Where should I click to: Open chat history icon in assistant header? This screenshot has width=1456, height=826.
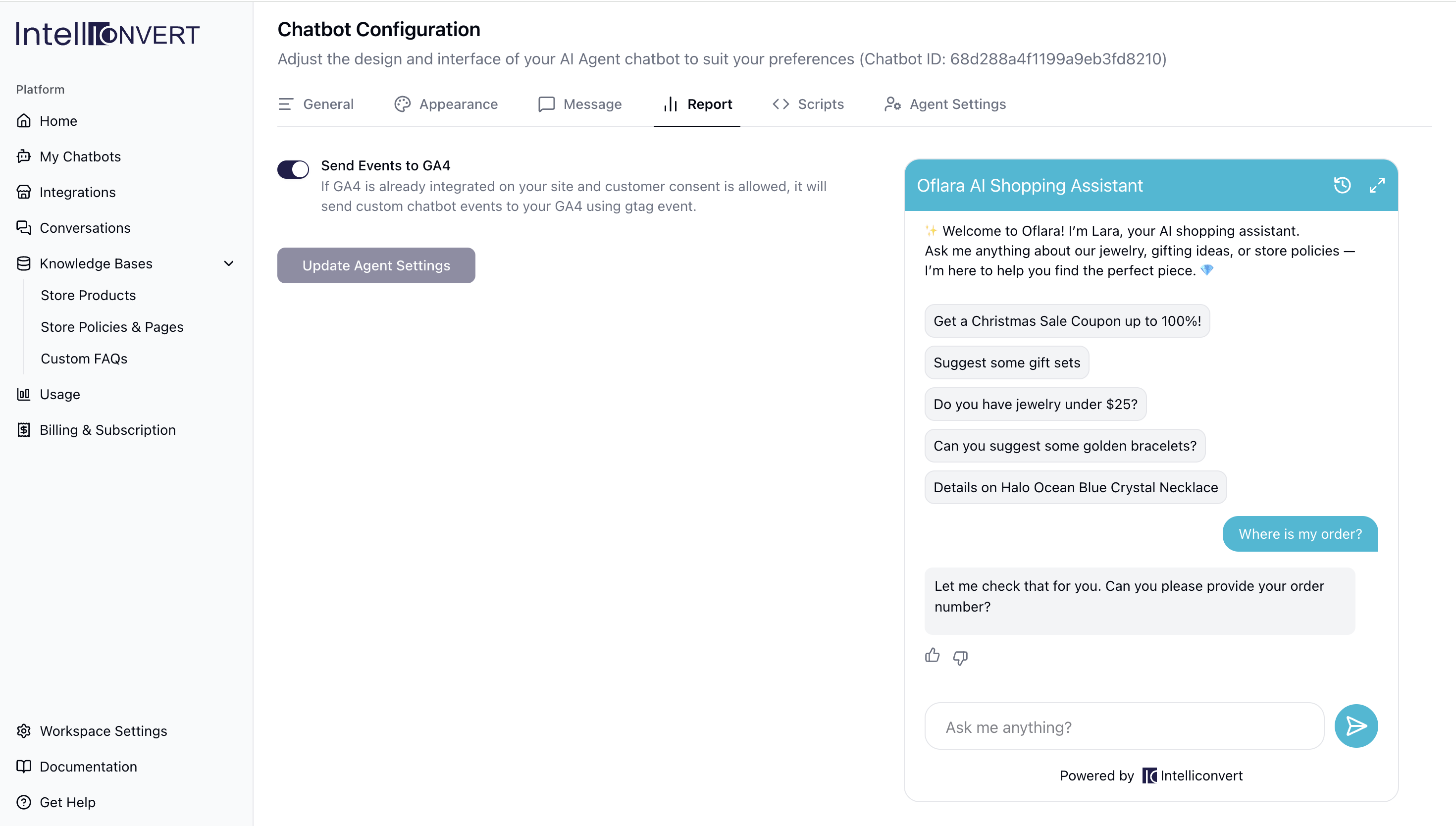pyautogui.click(x=1342, y=185)
